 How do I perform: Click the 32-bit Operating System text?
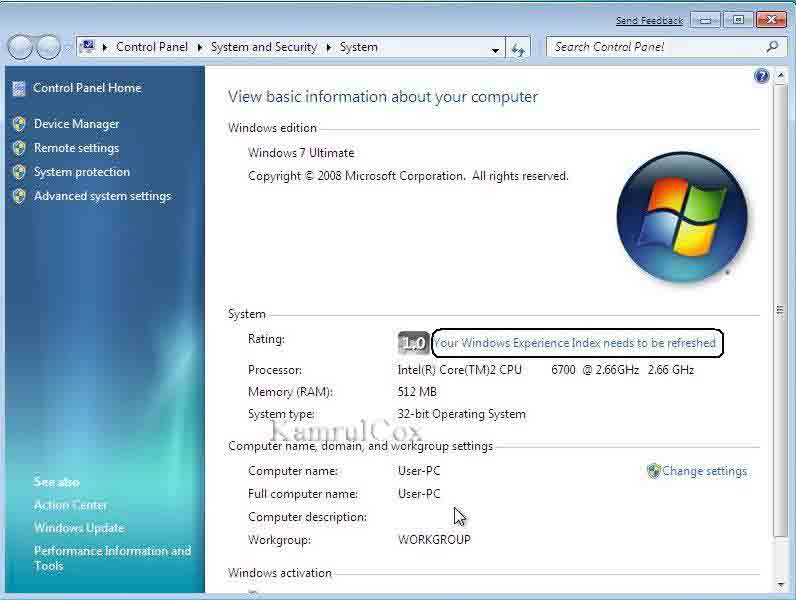coord(461,414)
